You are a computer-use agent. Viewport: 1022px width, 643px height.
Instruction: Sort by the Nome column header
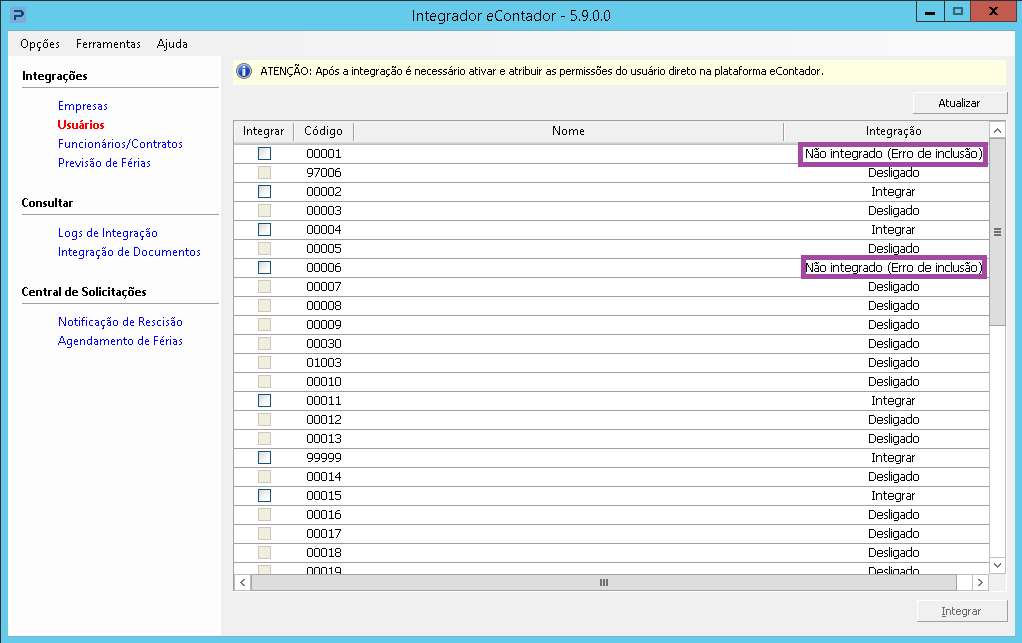pyautogui.click(x=568, y=131)
